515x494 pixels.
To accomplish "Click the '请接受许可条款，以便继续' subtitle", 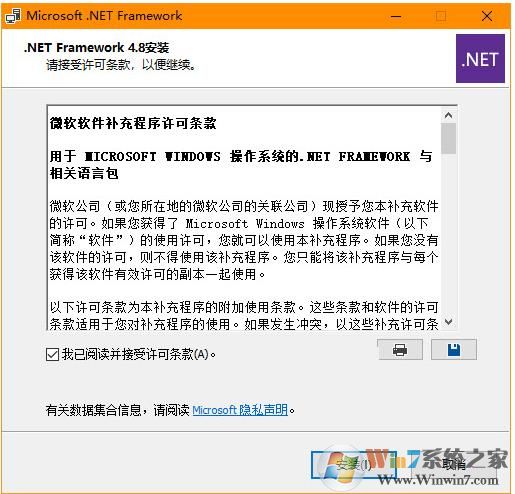I will coord(121,65).
